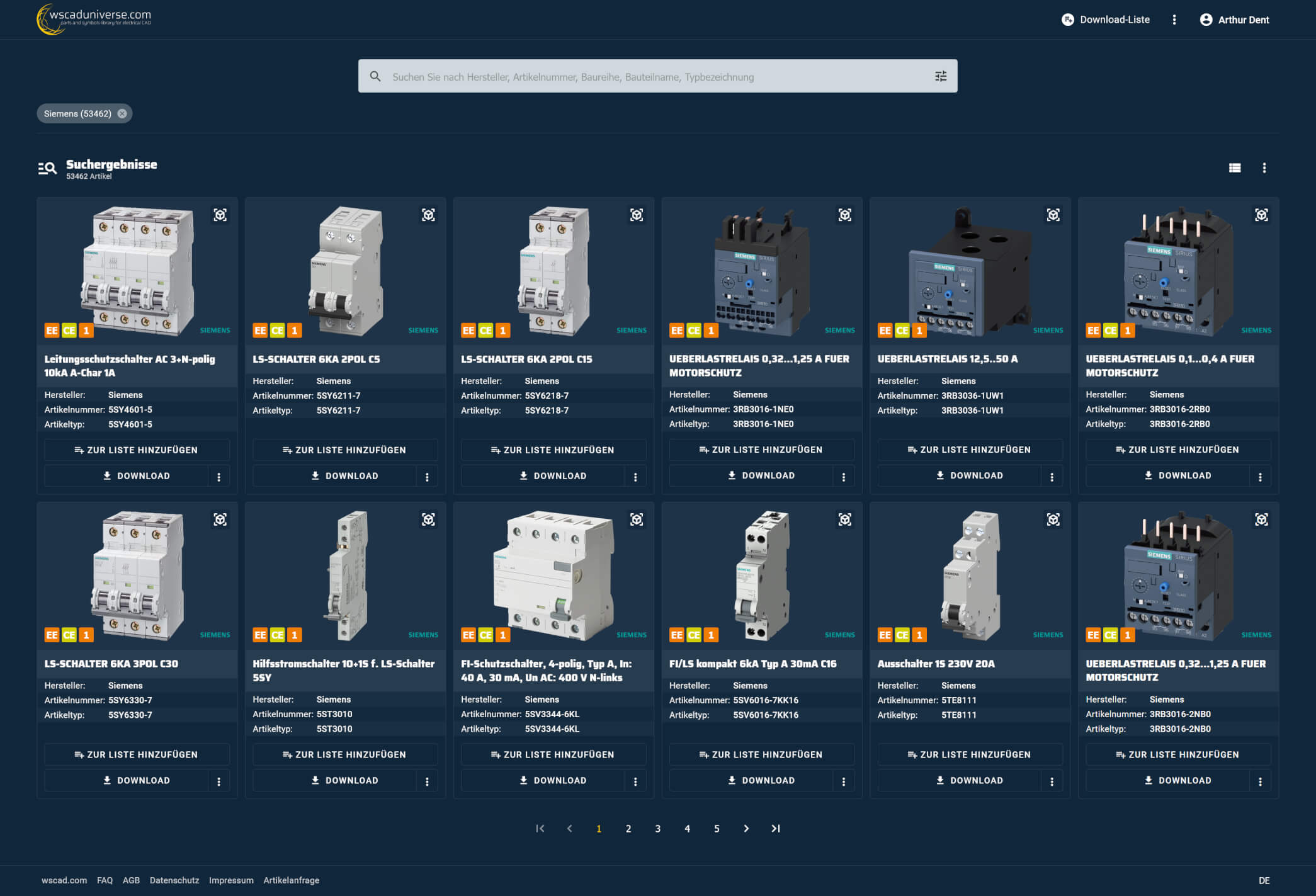Expand download options for 5SY4601-5
Image resolution: width=1316 pixels, height=896 pixels.
(x=218, y=477)
